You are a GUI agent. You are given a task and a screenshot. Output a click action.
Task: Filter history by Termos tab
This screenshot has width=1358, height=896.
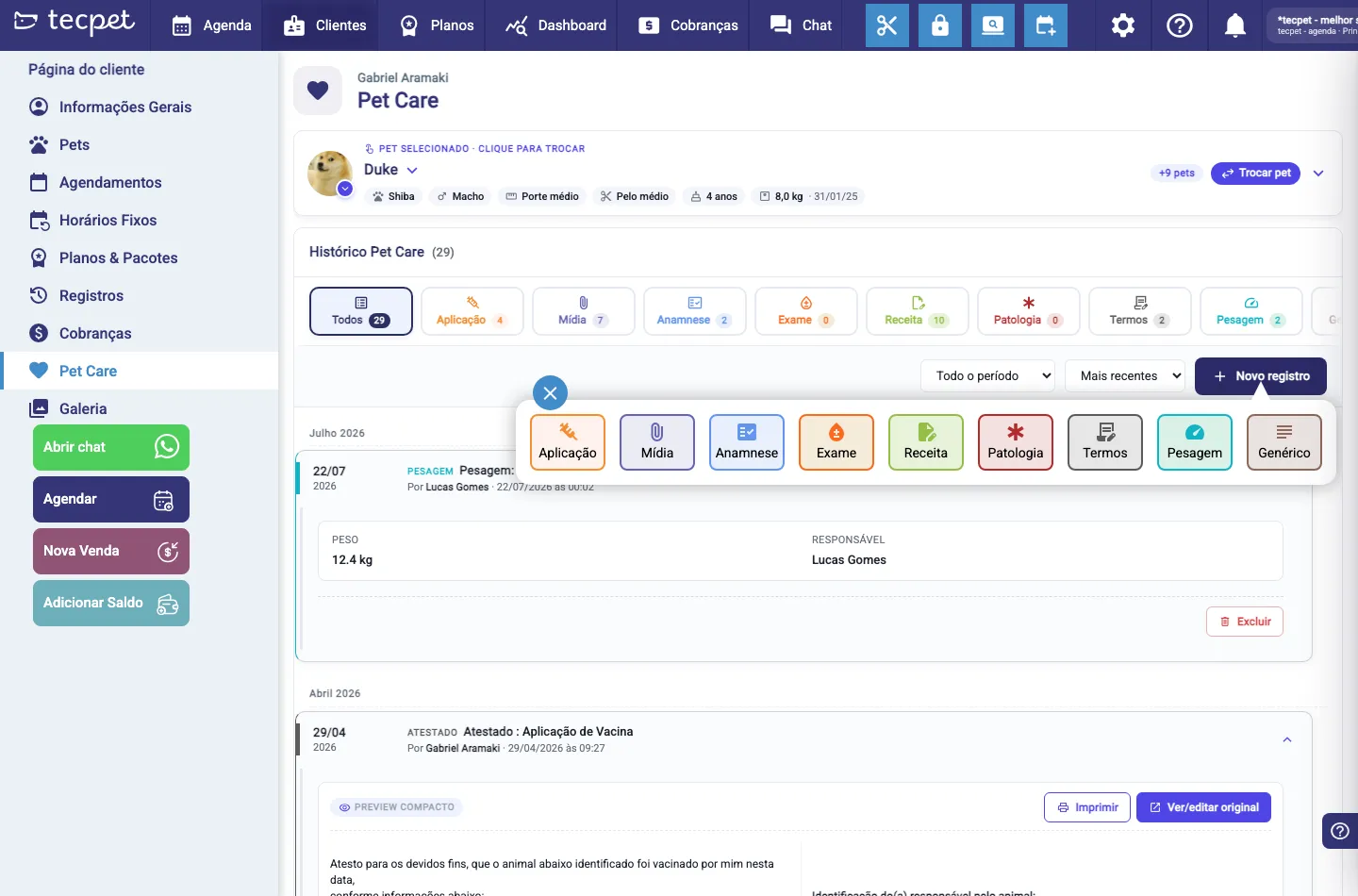coord(1140,311)
